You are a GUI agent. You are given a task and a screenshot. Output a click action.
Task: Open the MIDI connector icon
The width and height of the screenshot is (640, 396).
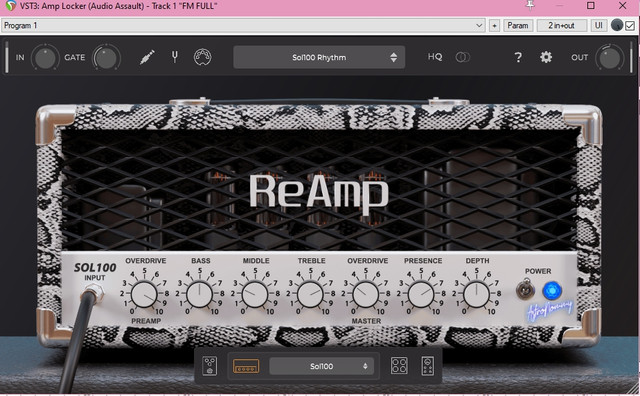(202, 57)
